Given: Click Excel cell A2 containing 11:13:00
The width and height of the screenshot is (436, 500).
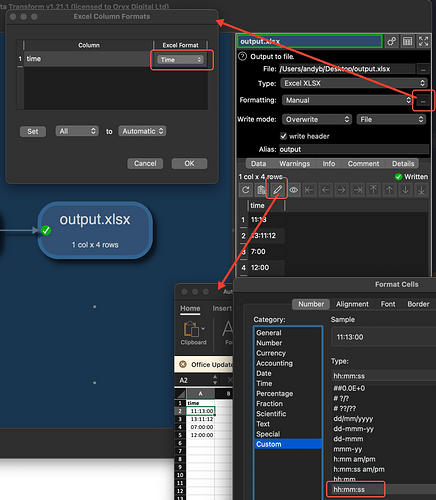Looking at the screenshot, I should tap(201, 411).
